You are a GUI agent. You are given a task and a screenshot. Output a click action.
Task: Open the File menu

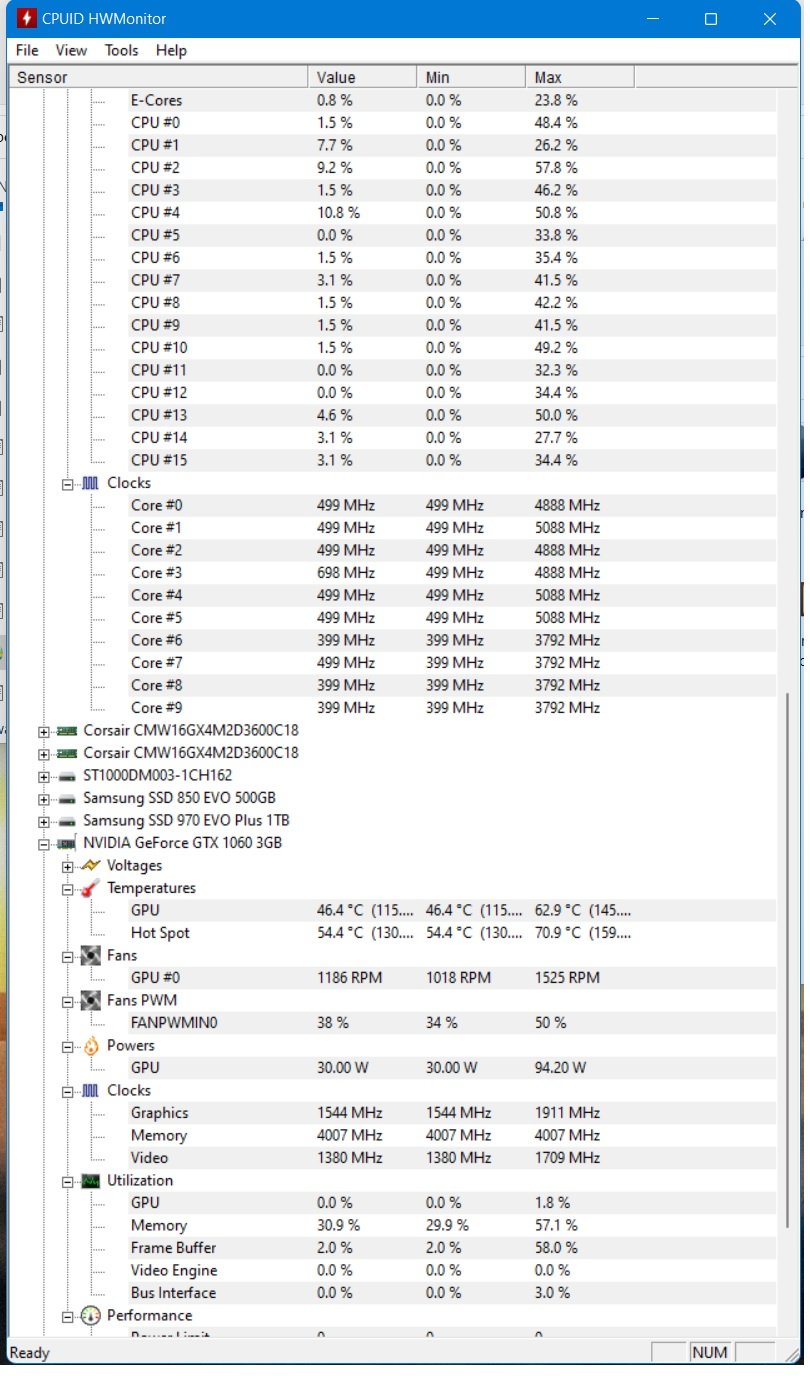(27, 50)
